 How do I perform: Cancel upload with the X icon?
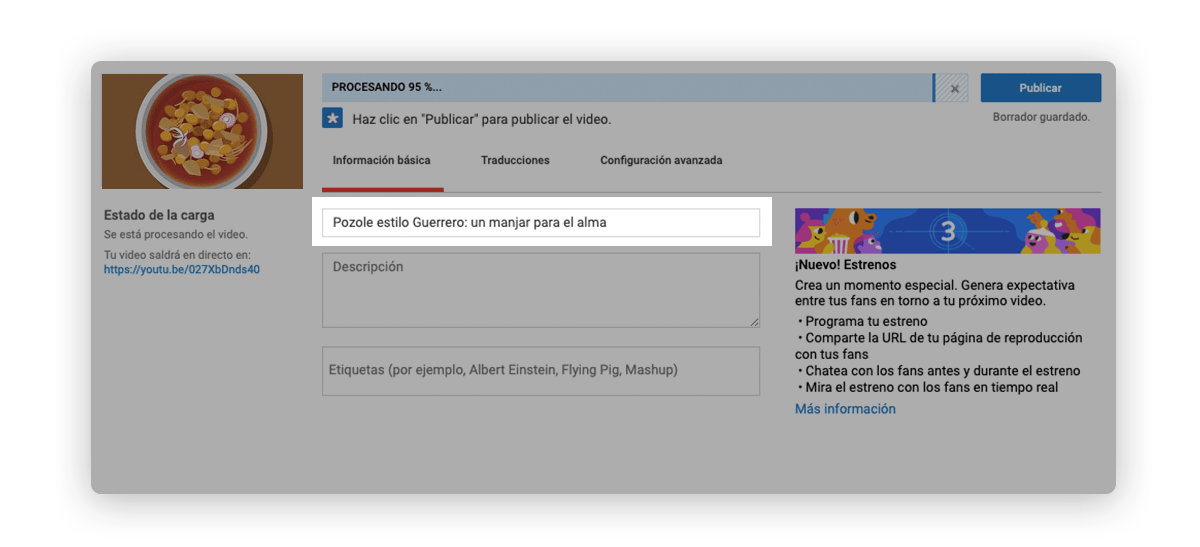[954, 88]
